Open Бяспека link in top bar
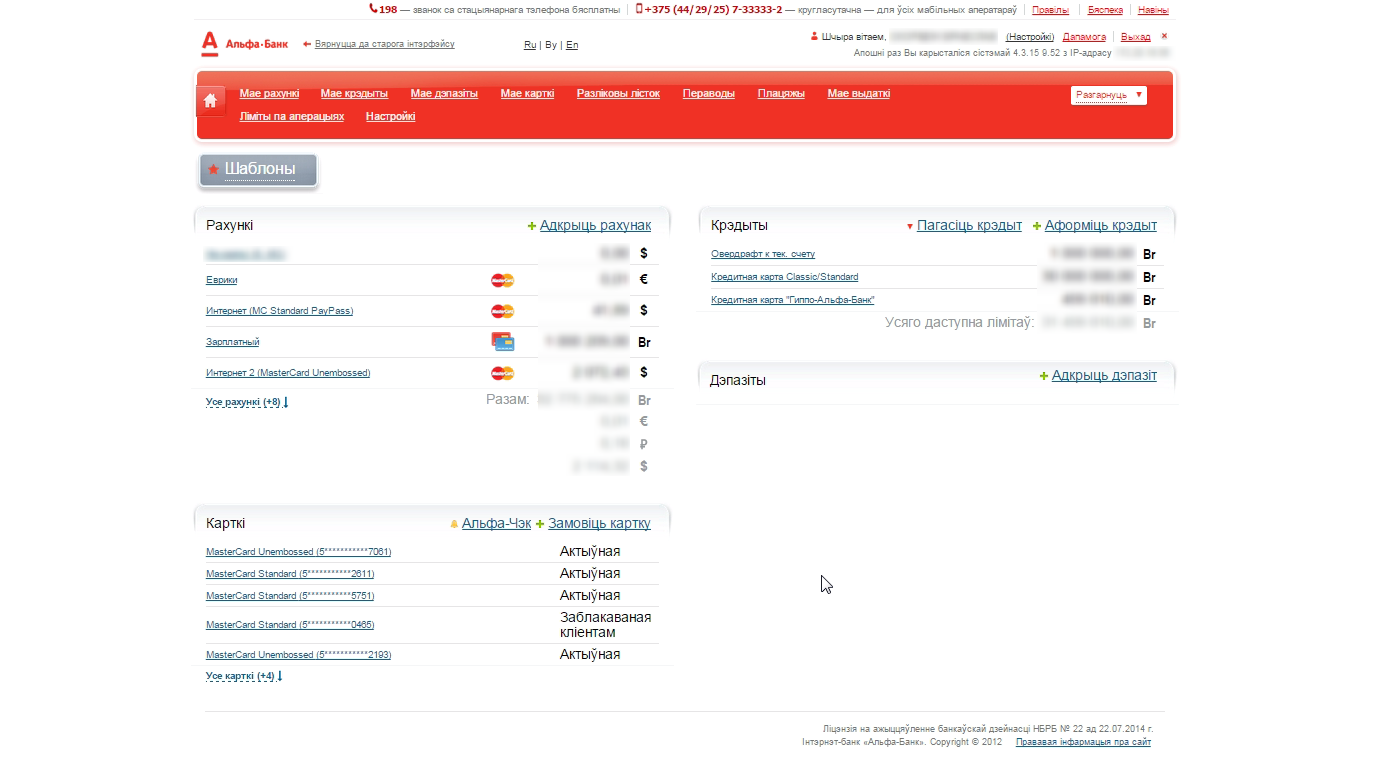Viewport: 1383px width, 774px height. pos(1105,10)
